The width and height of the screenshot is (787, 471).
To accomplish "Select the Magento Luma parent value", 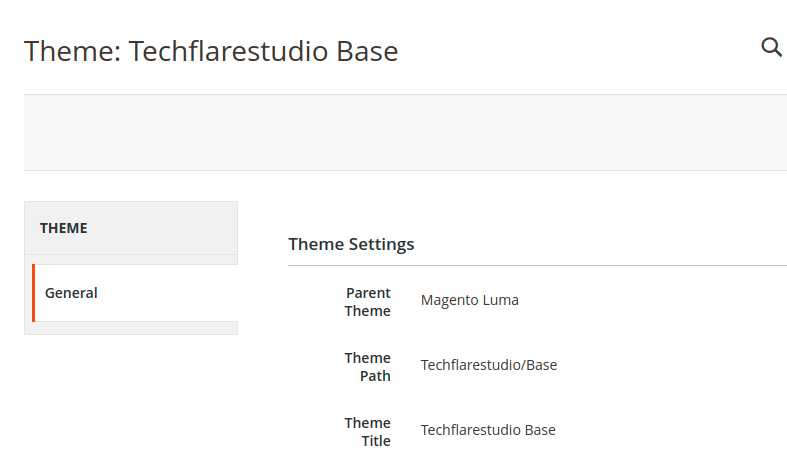I will pyautogui.click(x=470, y=300).
